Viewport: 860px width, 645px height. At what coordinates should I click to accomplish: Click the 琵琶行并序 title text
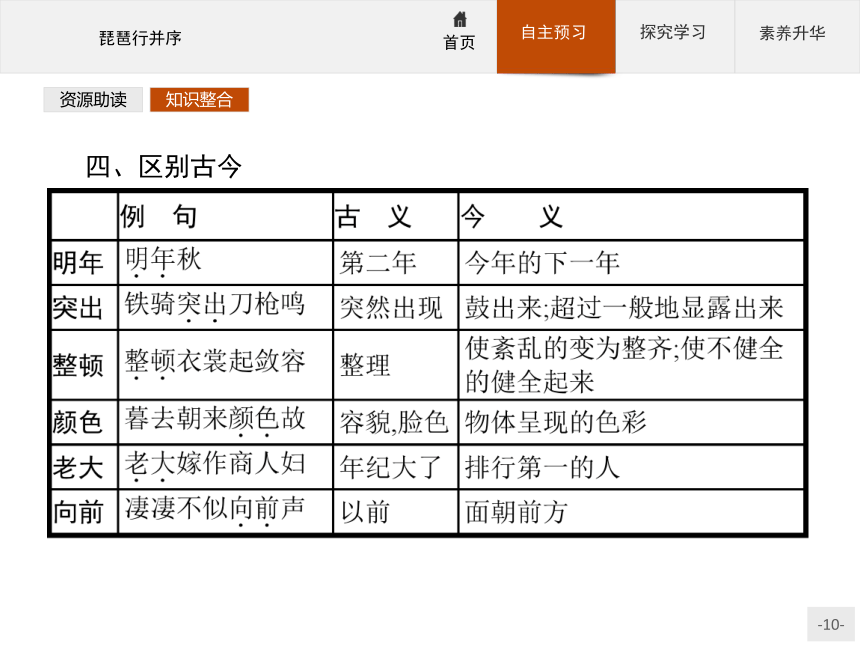(140, 38)
